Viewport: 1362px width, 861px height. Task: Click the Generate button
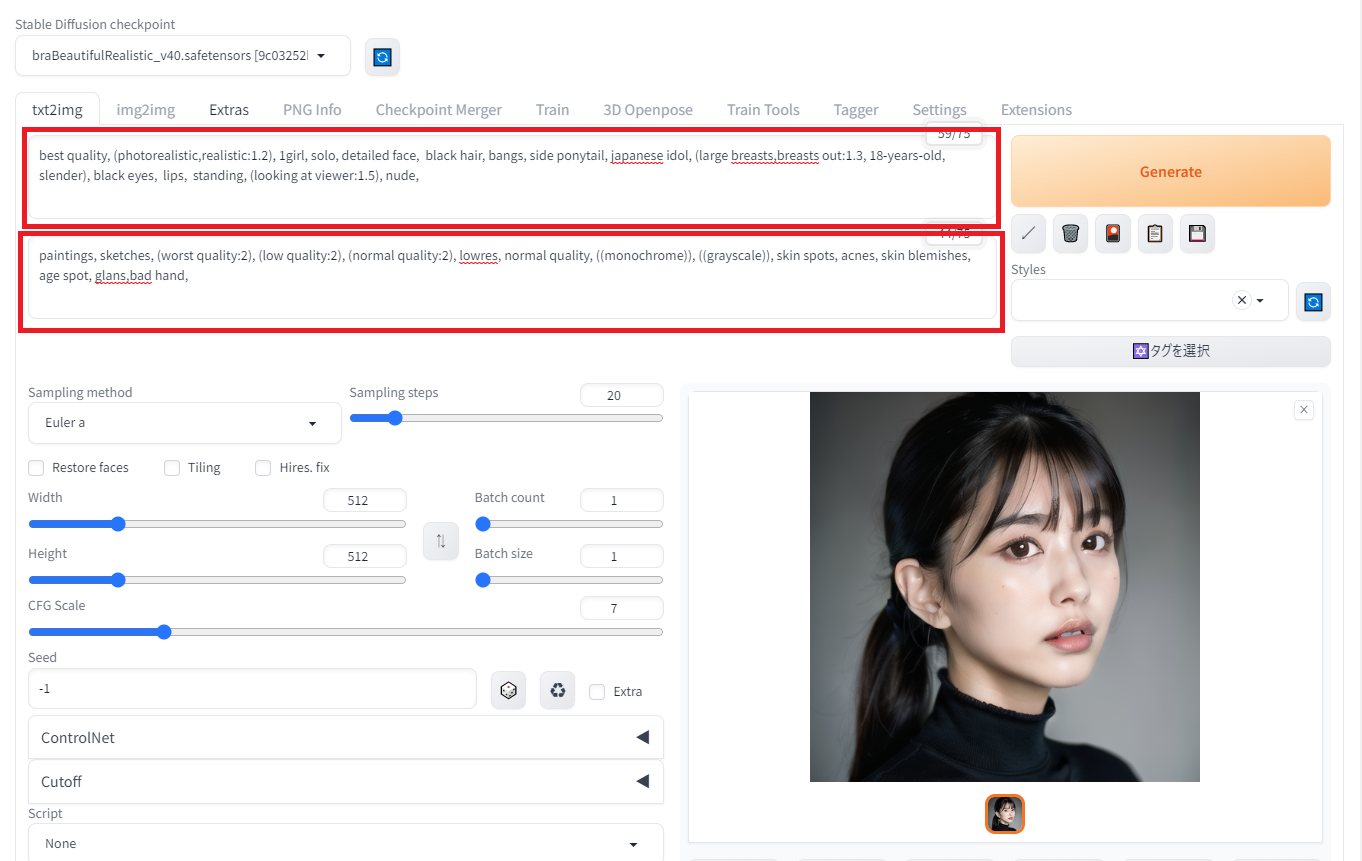[1171, 171]
